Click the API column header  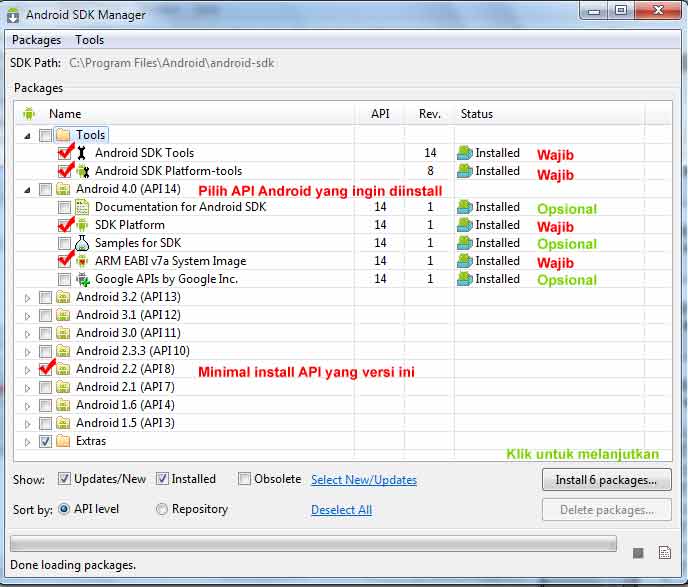pos(380,114)
